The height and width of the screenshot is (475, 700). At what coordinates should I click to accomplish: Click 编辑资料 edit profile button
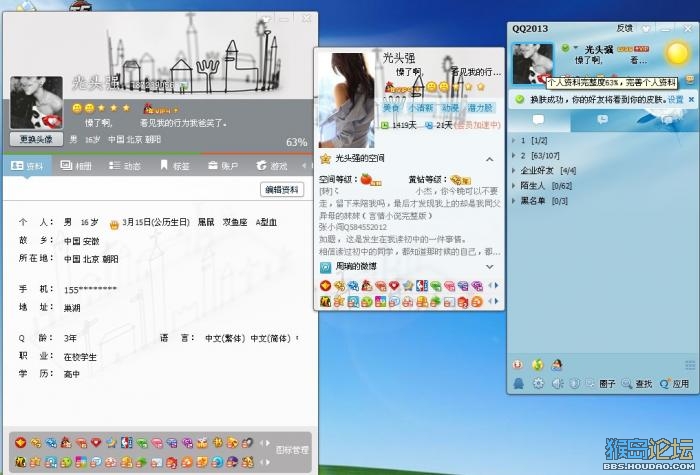(282, 190)
